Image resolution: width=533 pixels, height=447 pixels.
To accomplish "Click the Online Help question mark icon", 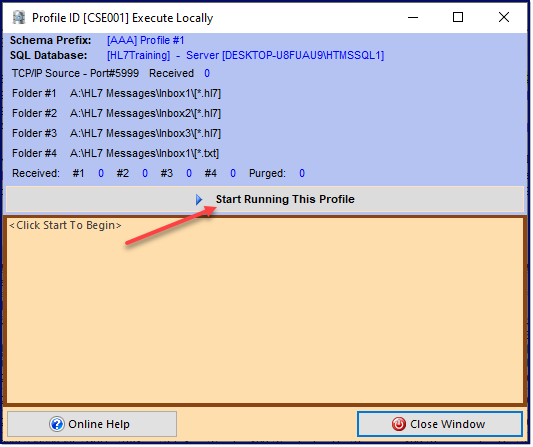I will click(57, 425).
